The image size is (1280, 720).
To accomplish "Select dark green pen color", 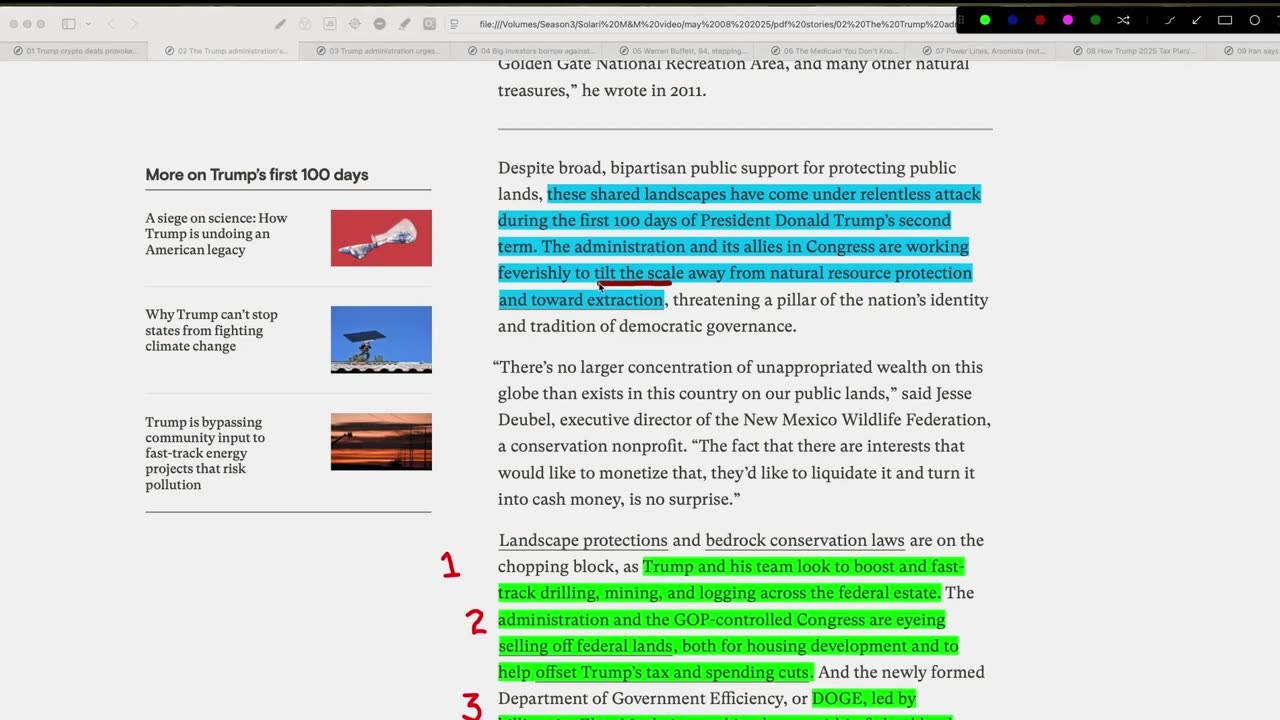I will point(1096,20).
